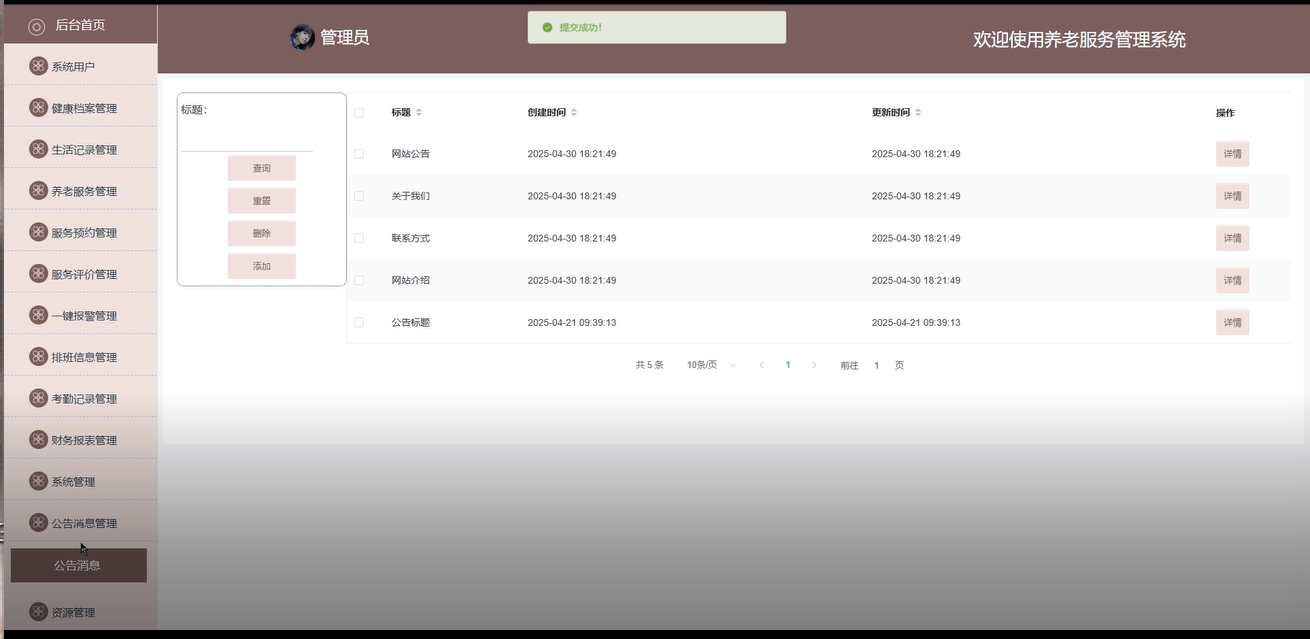Click the 管理员 username text
This screenshot has width=1310, height=639.
pyautogui.click(x=344, y=38)
